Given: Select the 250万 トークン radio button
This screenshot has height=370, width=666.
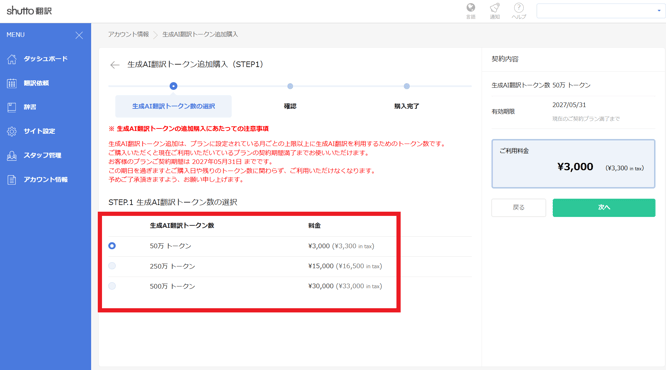Looking at the screenshot, I should 112,266.
